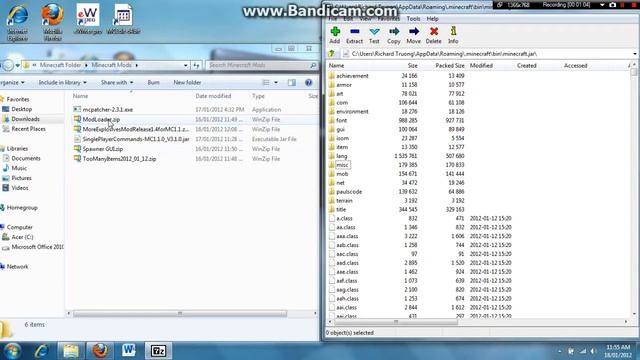Image resolution: width=640 pixels, height=360 pixels.
Task: Open Acer (C:) drive in sidebar
Action: tap(22, 237)
